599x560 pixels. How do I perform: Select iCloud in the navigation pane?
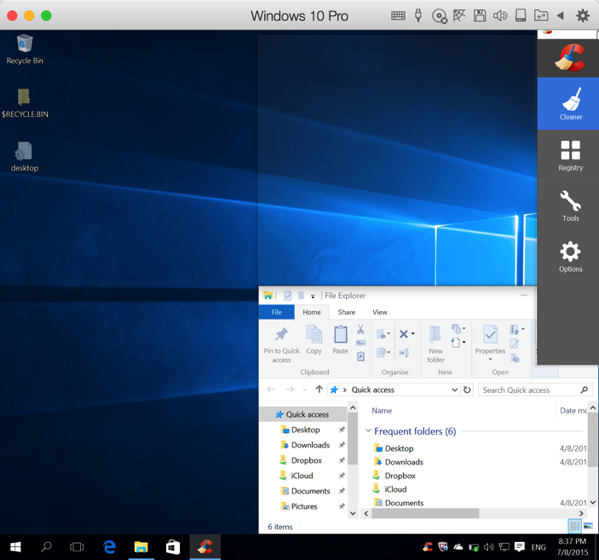[x=303, y=476]
